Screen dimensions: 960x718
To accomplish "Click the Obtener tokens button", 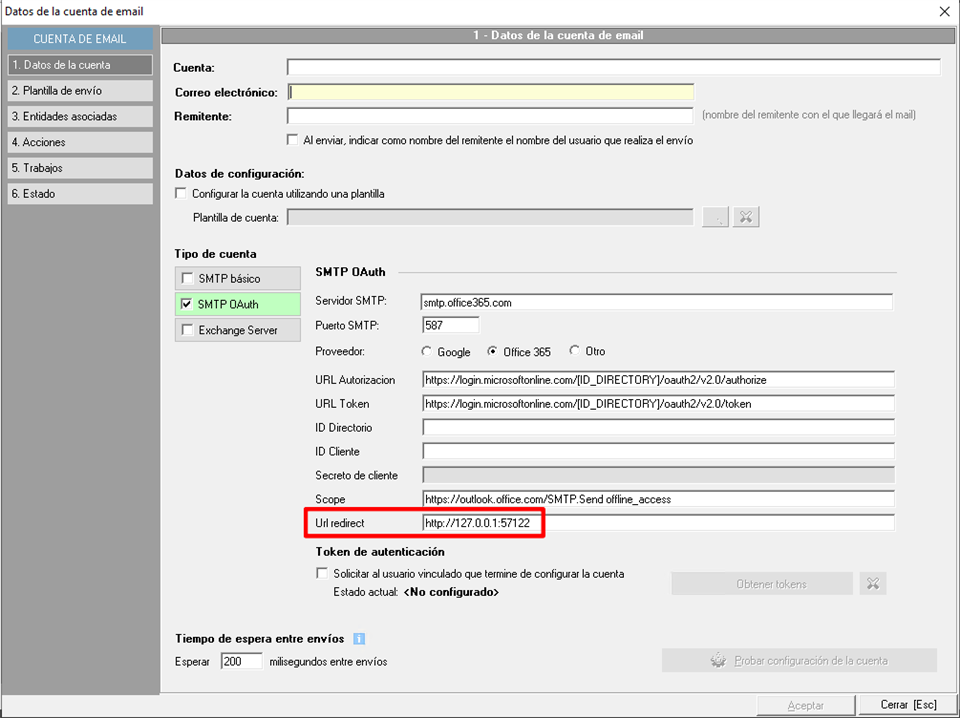I will pos(761,584).
